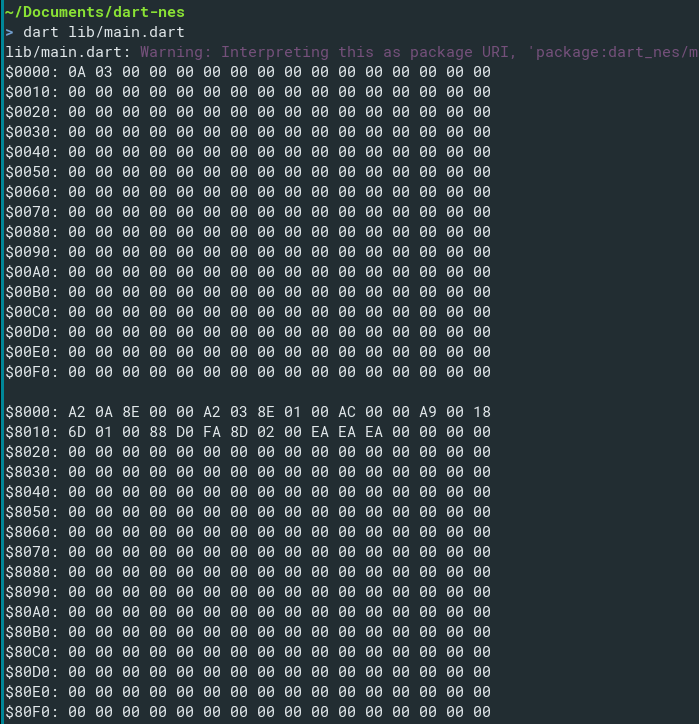Click the ~/Documents/dart-nes working directory path

click(x=95, y=12)
